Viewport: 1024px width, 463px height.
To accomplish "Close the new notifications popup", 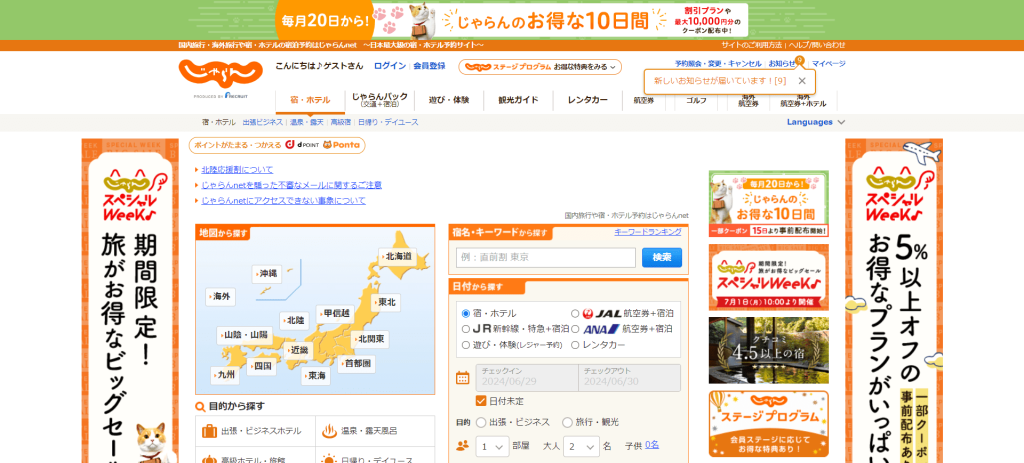I will click(x=802, y=81).
